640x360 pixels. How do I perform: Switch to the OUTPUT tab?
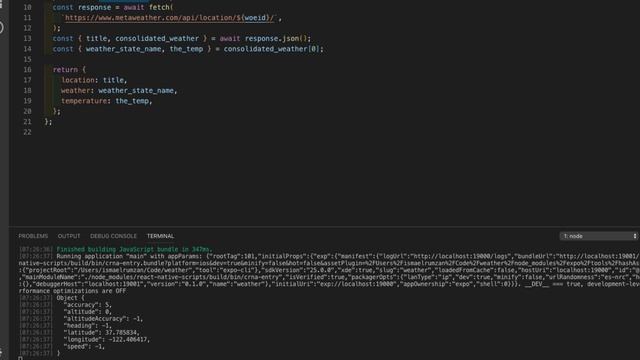click(69, 236)
